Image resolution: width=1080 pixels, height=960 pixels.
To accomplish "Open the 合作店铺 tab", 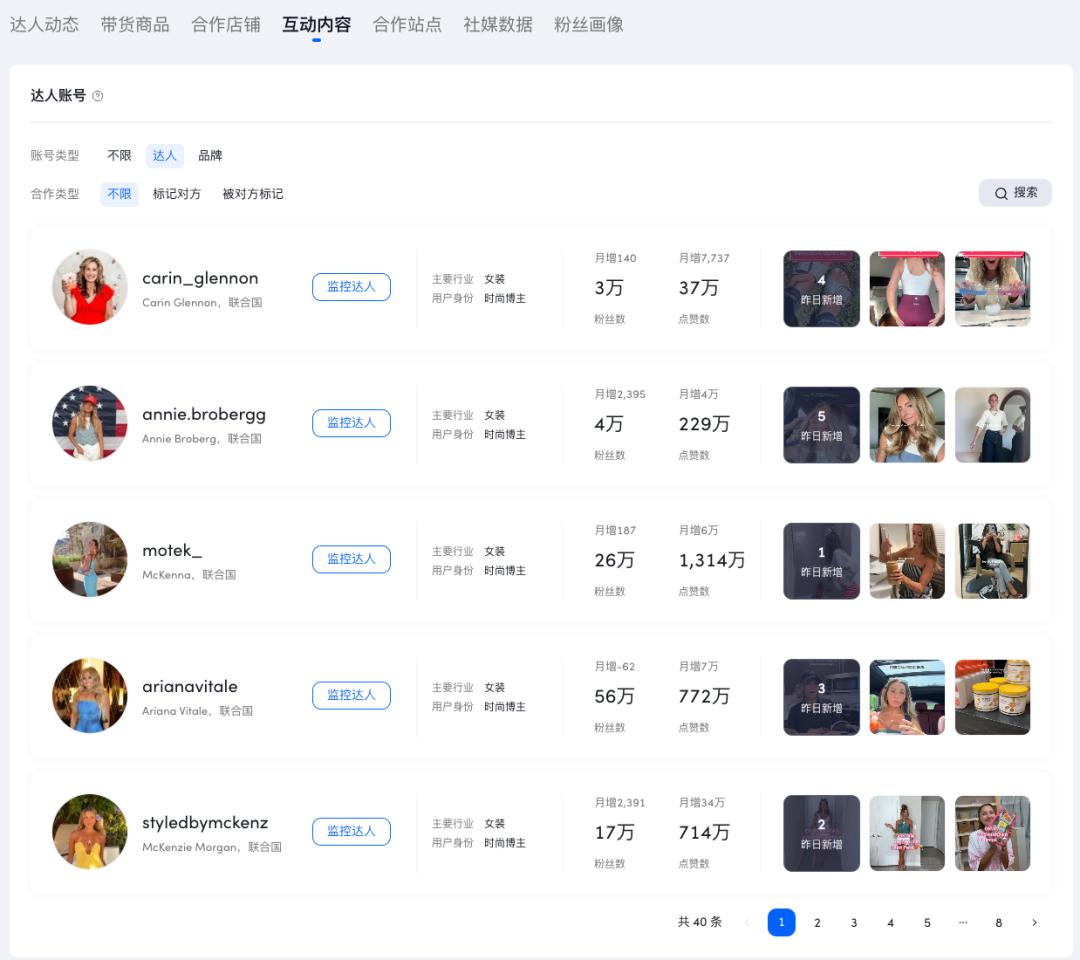I will pos(226,25).
